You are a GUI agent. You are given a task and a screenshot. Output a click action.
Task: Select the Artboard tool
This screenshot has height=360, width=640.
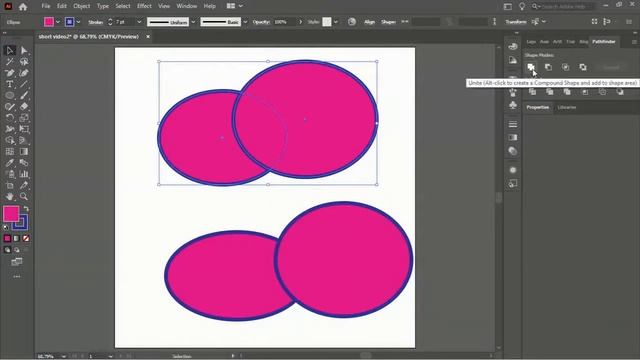10,185
